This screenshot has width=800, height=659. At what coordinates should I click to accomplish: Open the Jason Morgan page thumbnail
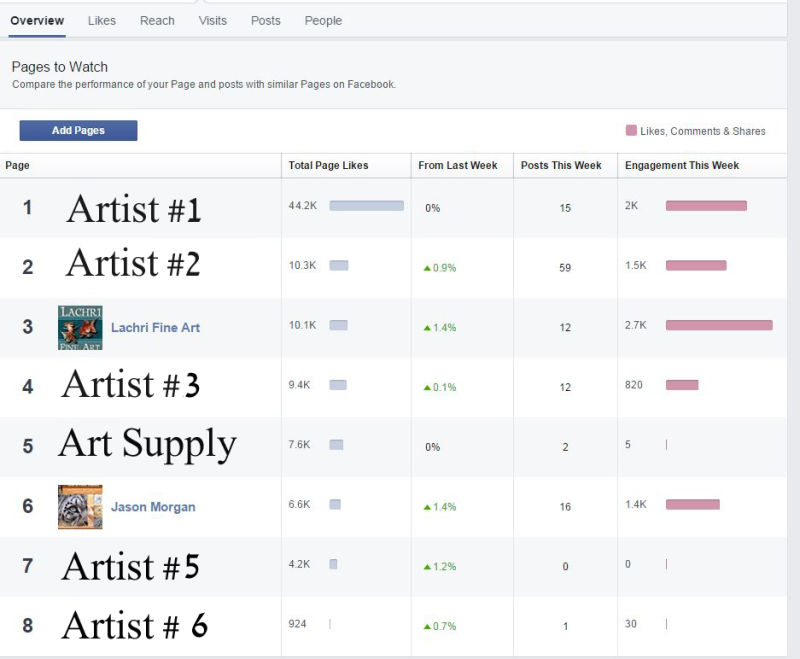pos(80,506)
